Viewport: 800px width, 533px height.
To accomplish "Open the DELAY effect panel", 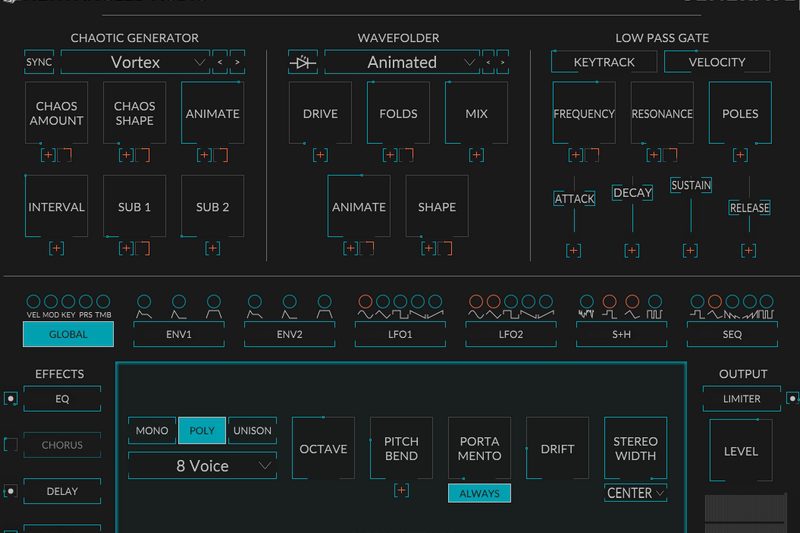I will click(x=62, y=491).
